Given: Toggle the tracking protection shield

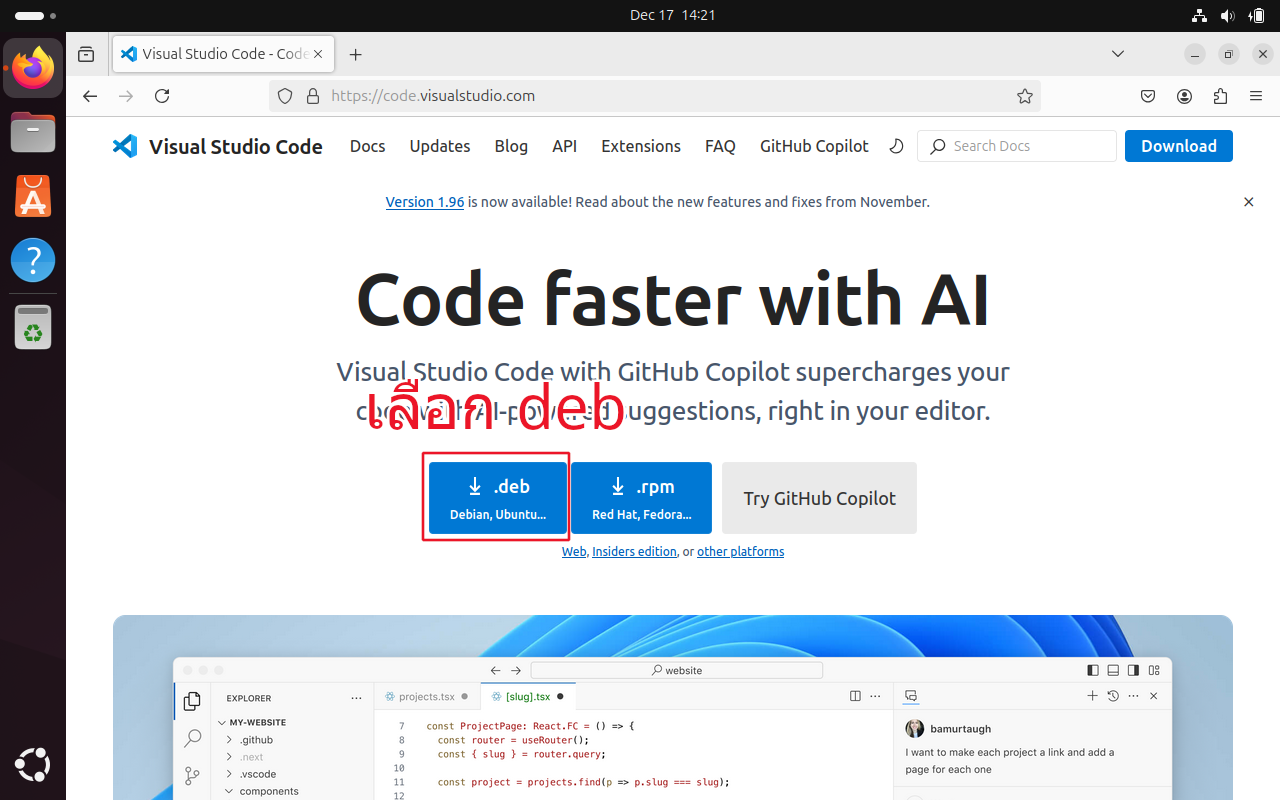Looking at the screenshot, I should tap(285, 96).
